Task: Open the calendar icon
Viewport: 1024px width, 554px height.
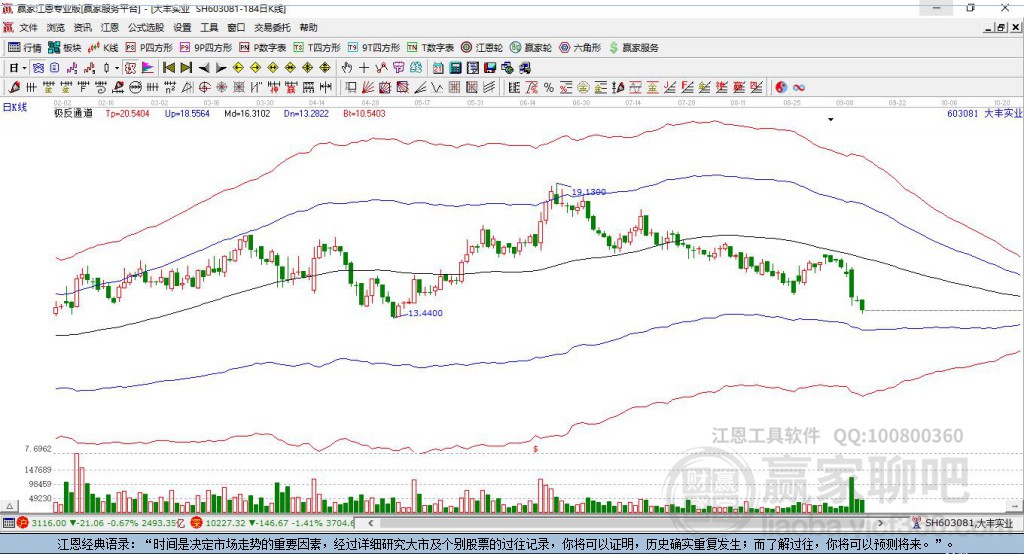Action: click(438, 68)
